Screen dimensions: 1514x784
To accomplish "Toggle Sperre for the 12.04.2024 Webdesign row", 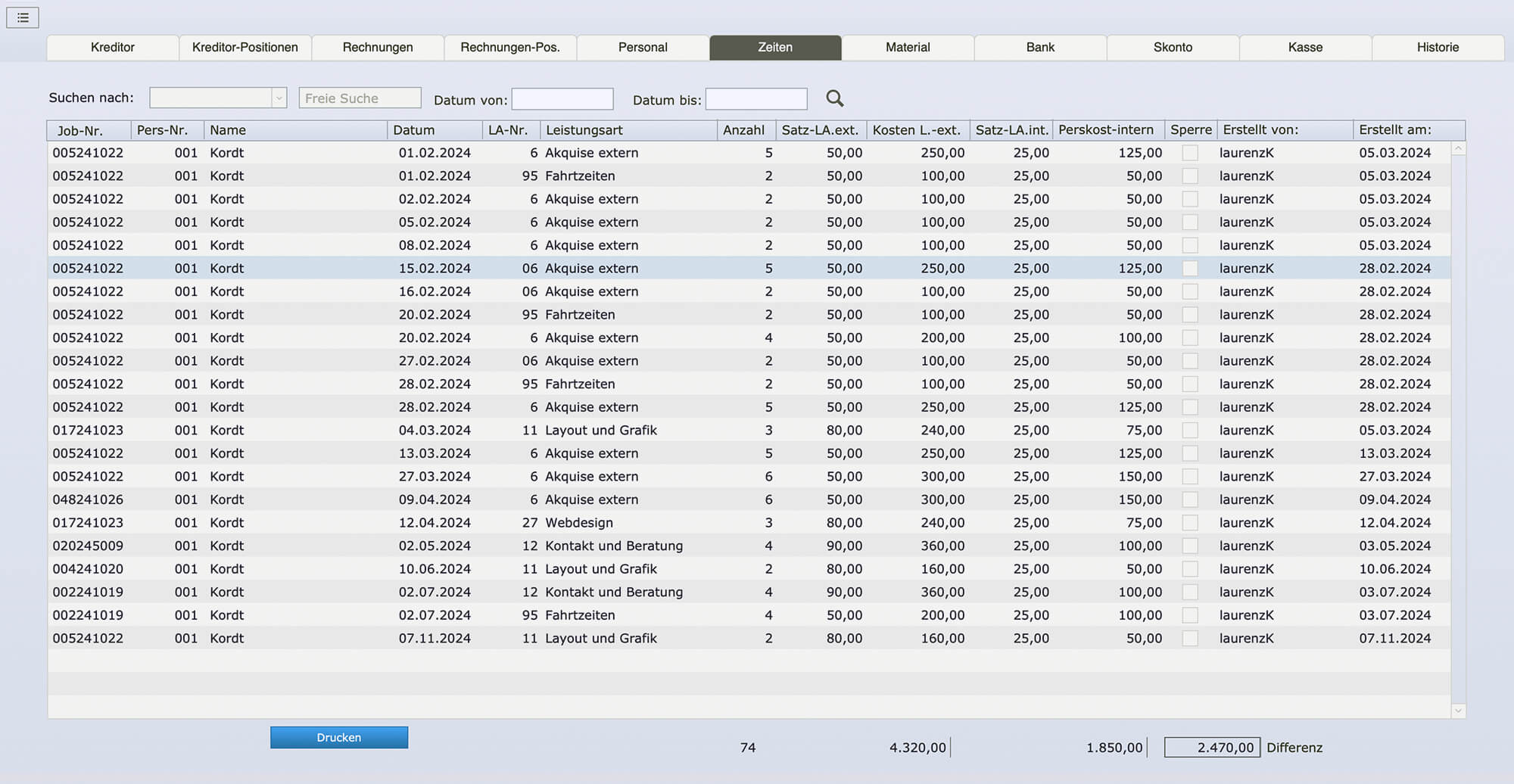I will pyautogui.click(x=1190, y=523).
